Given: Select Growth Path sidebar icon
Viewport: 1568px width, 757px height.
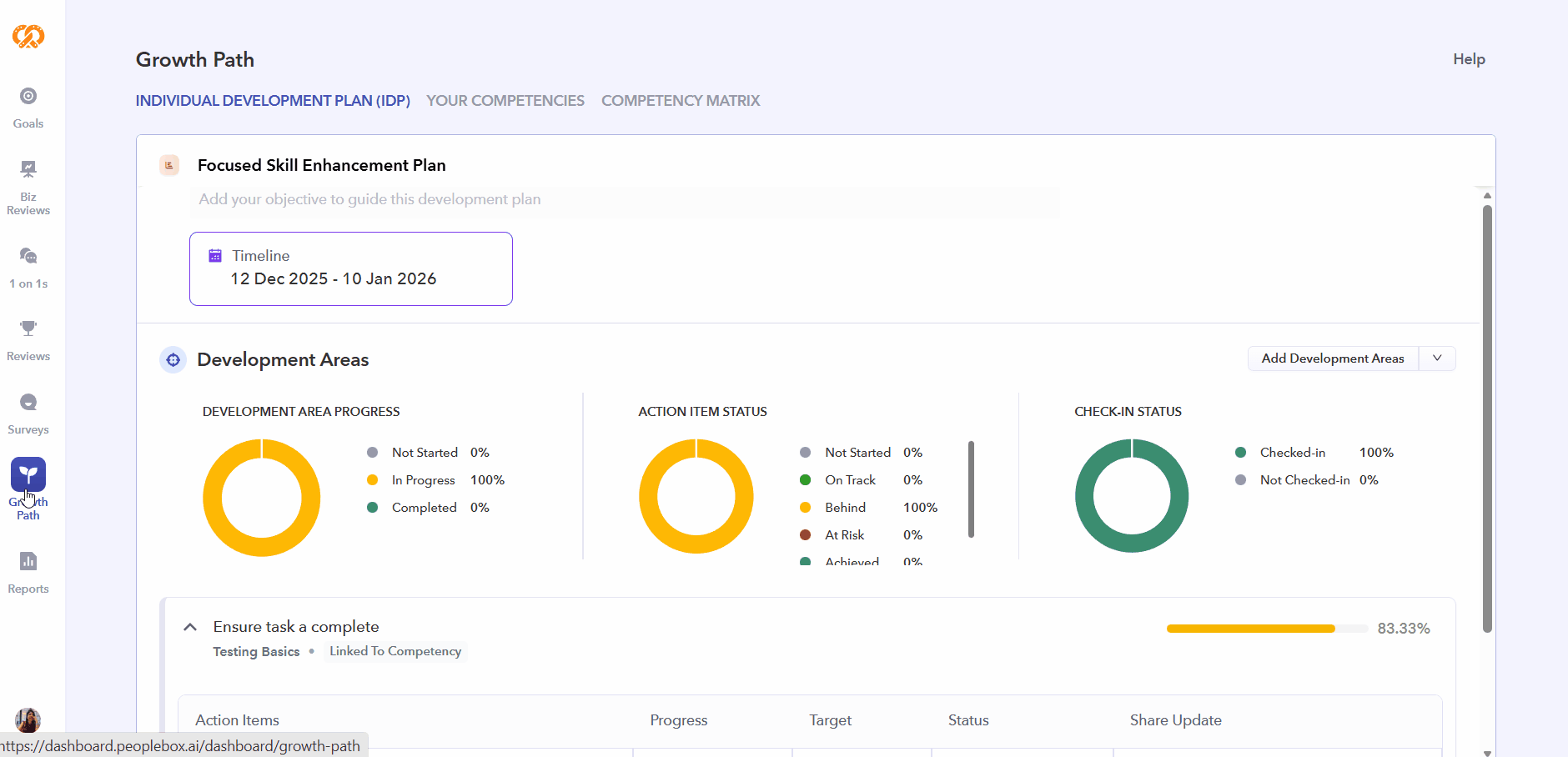Looking at the screenshot, I should (x=28, y=475).
